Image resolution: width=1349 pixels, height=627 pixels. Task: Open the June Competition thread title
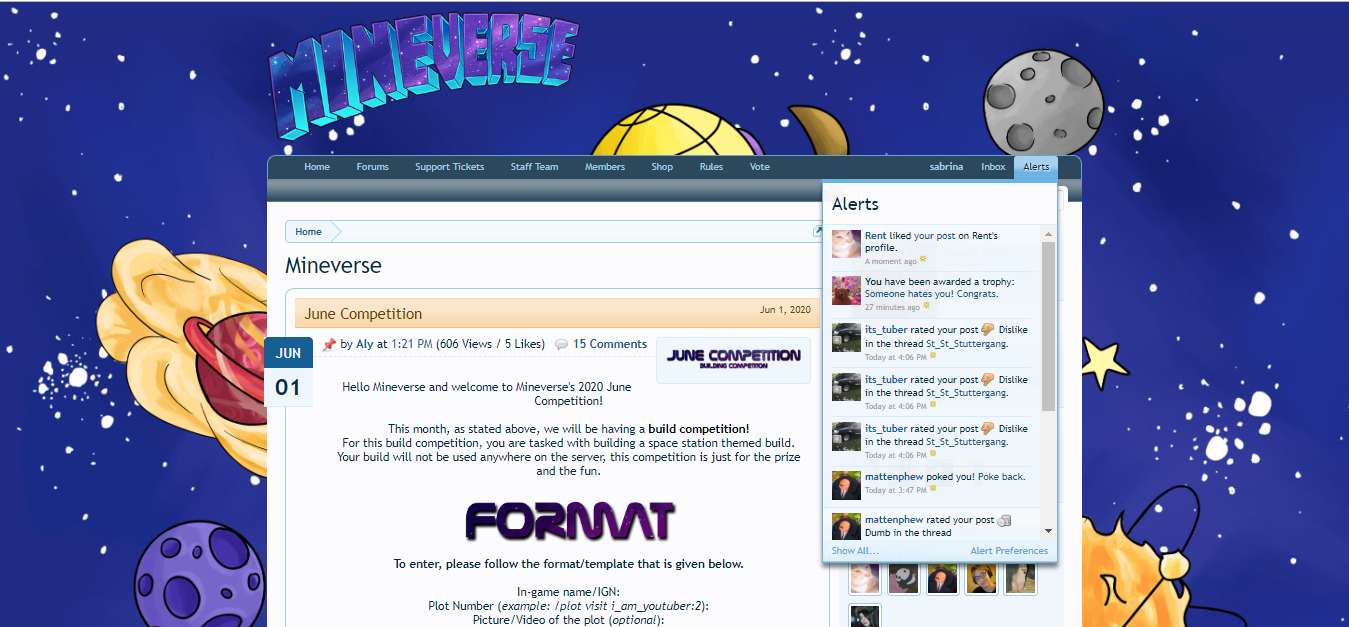pos(363,314)
